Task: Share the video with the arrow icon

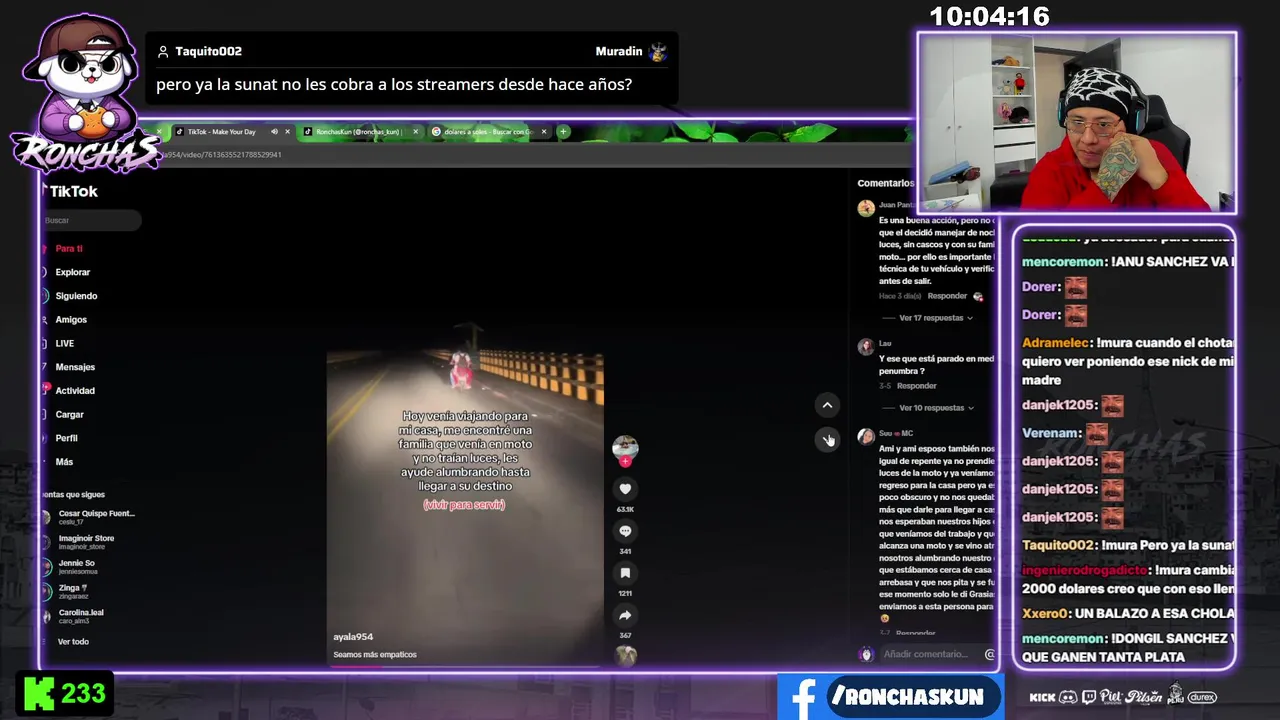Action: (625, 615)
